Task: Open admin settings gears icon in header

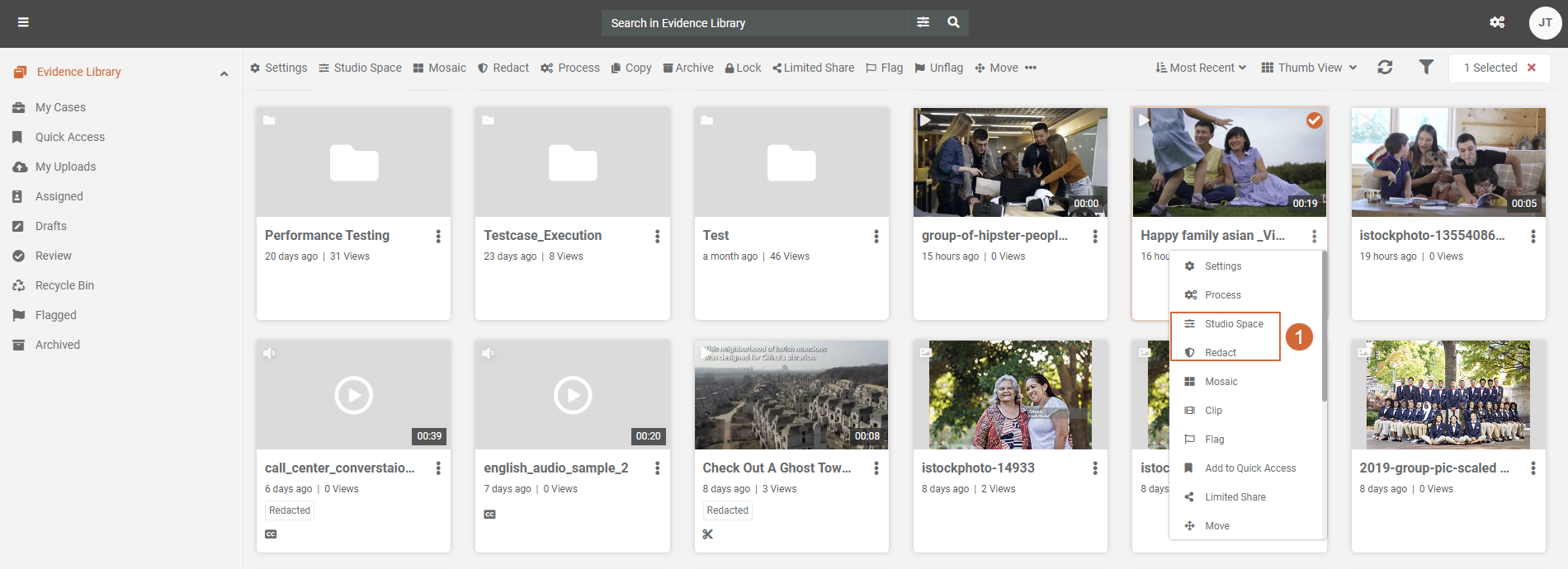Action: 1497,22
